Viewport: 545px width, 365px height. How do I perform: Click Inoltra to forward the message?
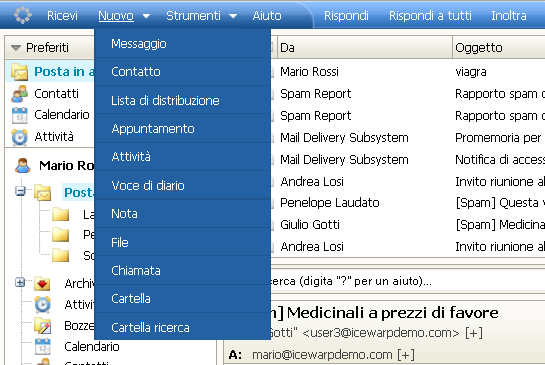point(509,16)
